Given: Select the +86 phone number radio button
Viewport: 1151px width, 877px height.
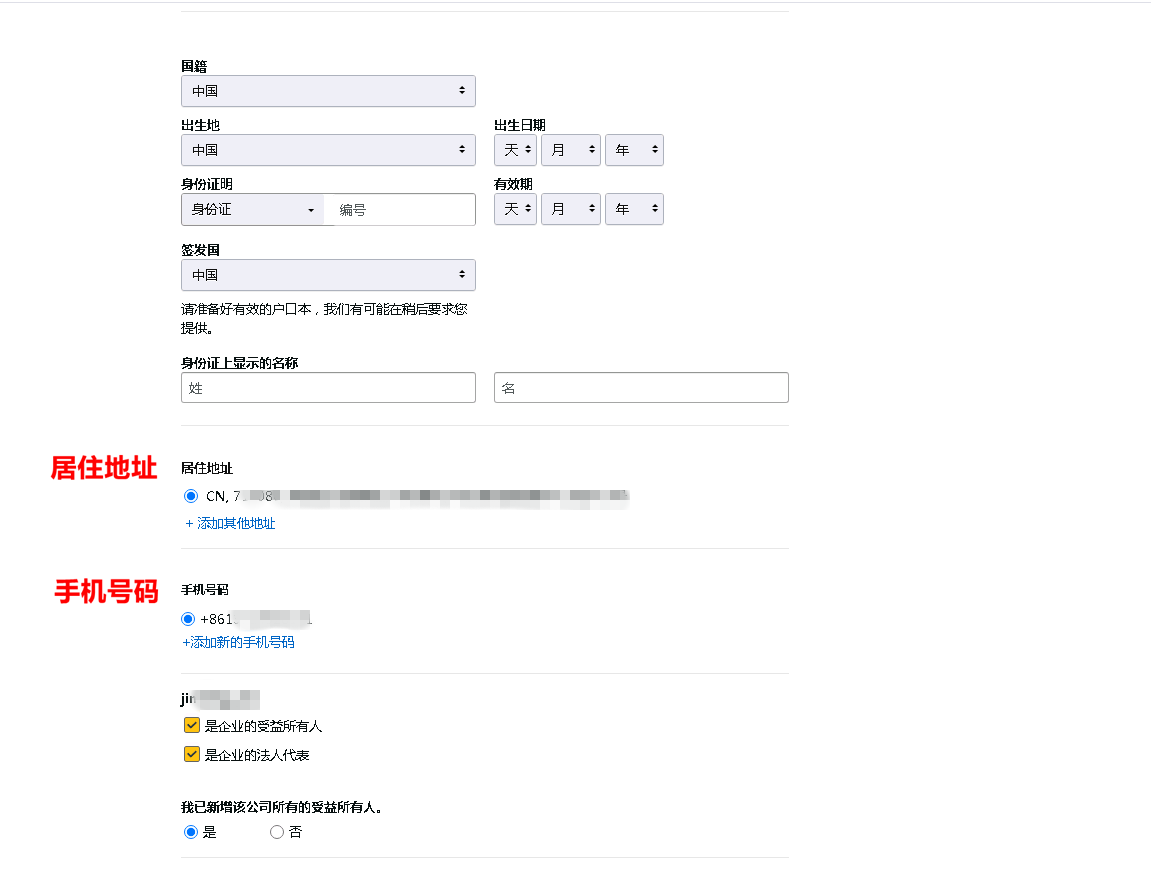Looking at the screenshot, I should point(190,619).
